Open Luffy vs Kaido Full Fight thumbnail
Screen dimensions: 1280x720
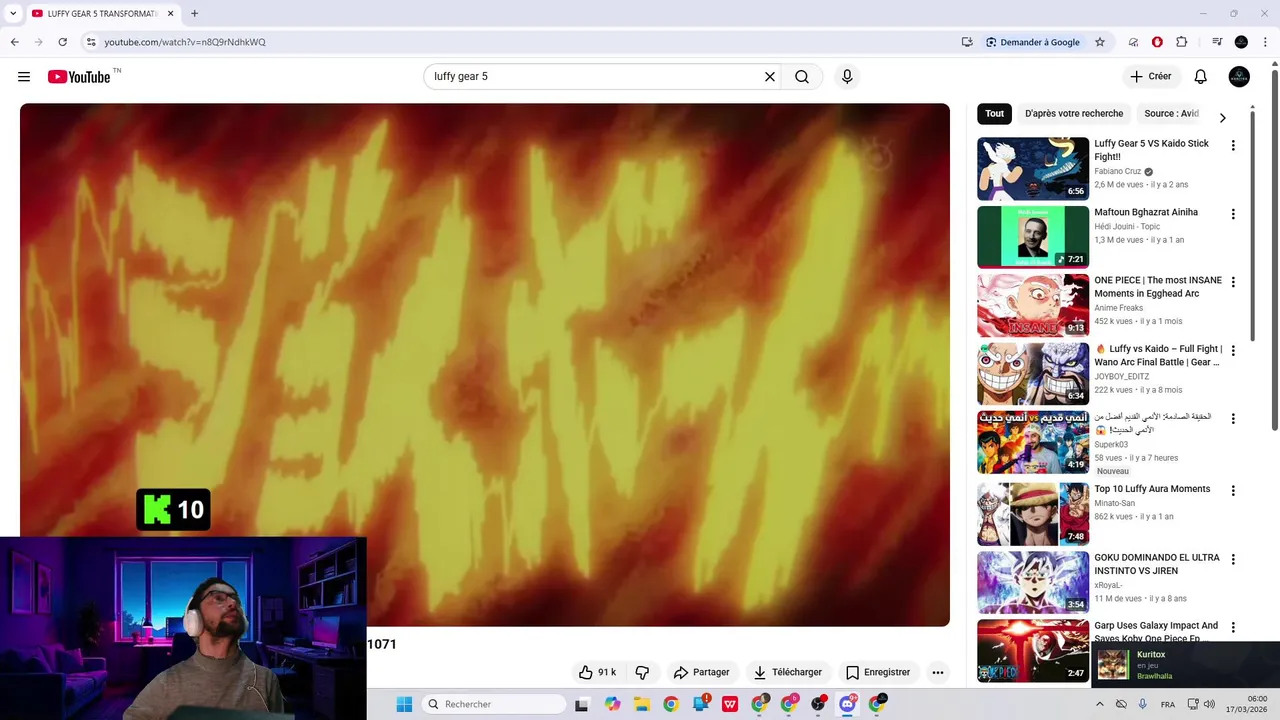pyautogui.click(x=1033, y=374)
